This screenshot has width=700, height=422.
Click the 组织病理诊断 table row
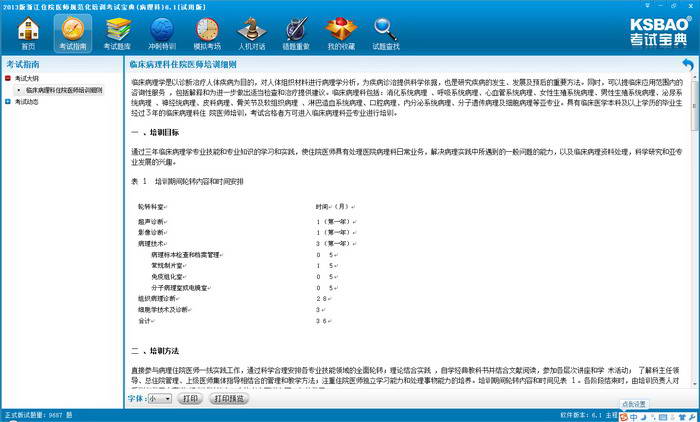pos(158,299)
